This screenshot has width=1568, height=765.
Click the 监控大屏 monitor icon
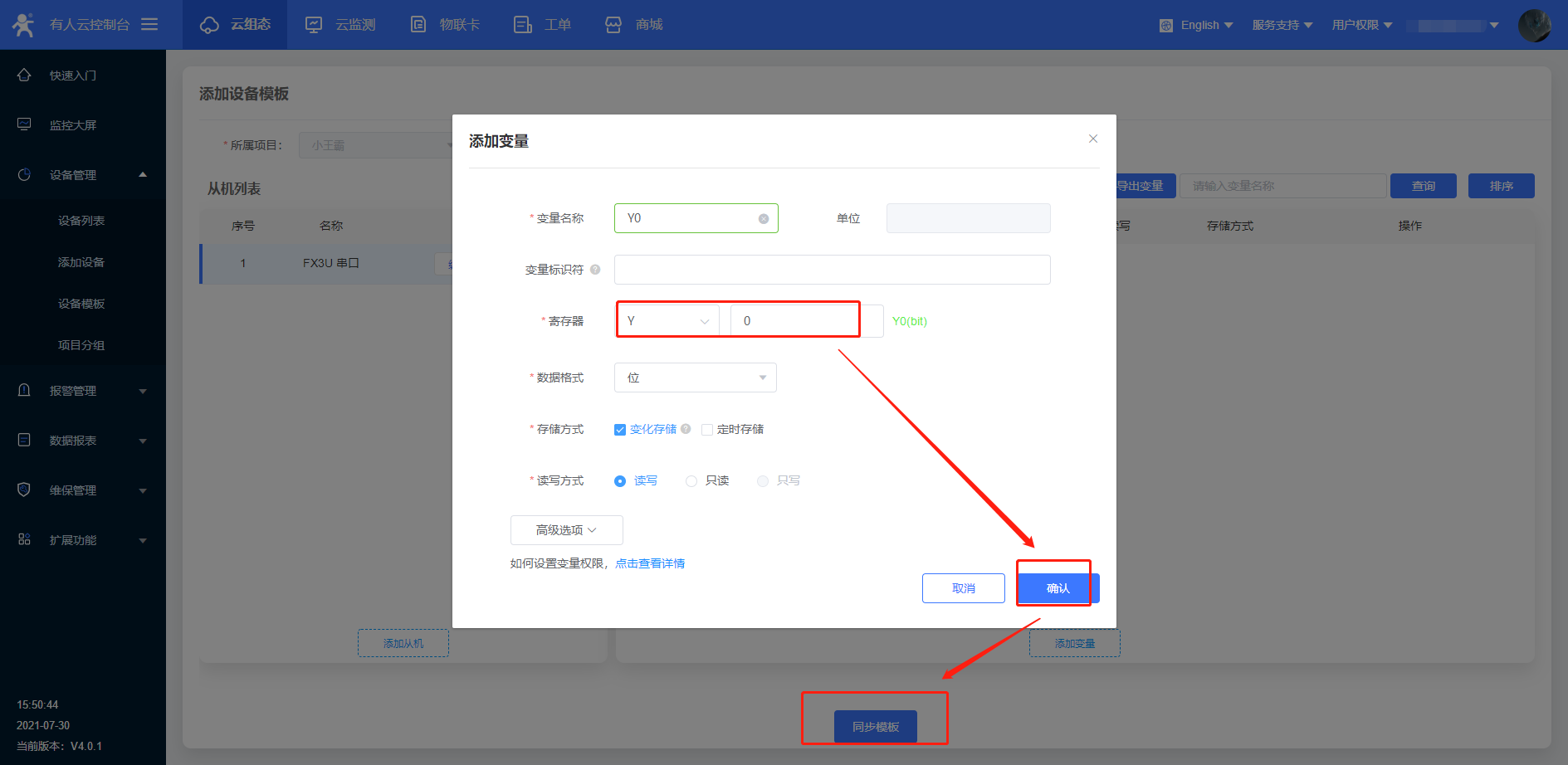[x=24, y=125]
